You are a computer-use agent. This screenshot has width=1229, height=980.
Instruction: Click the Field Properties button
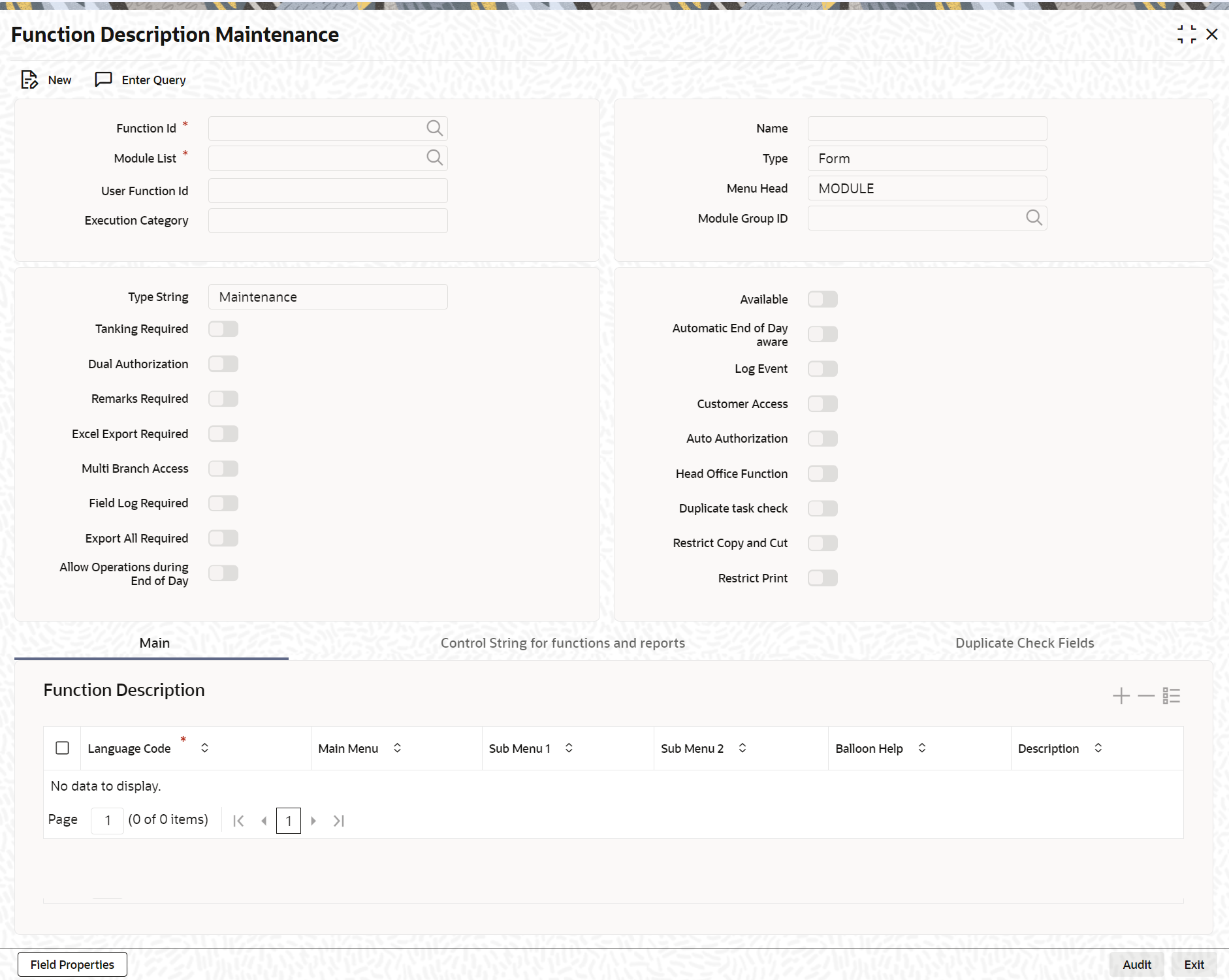[72, 964]
